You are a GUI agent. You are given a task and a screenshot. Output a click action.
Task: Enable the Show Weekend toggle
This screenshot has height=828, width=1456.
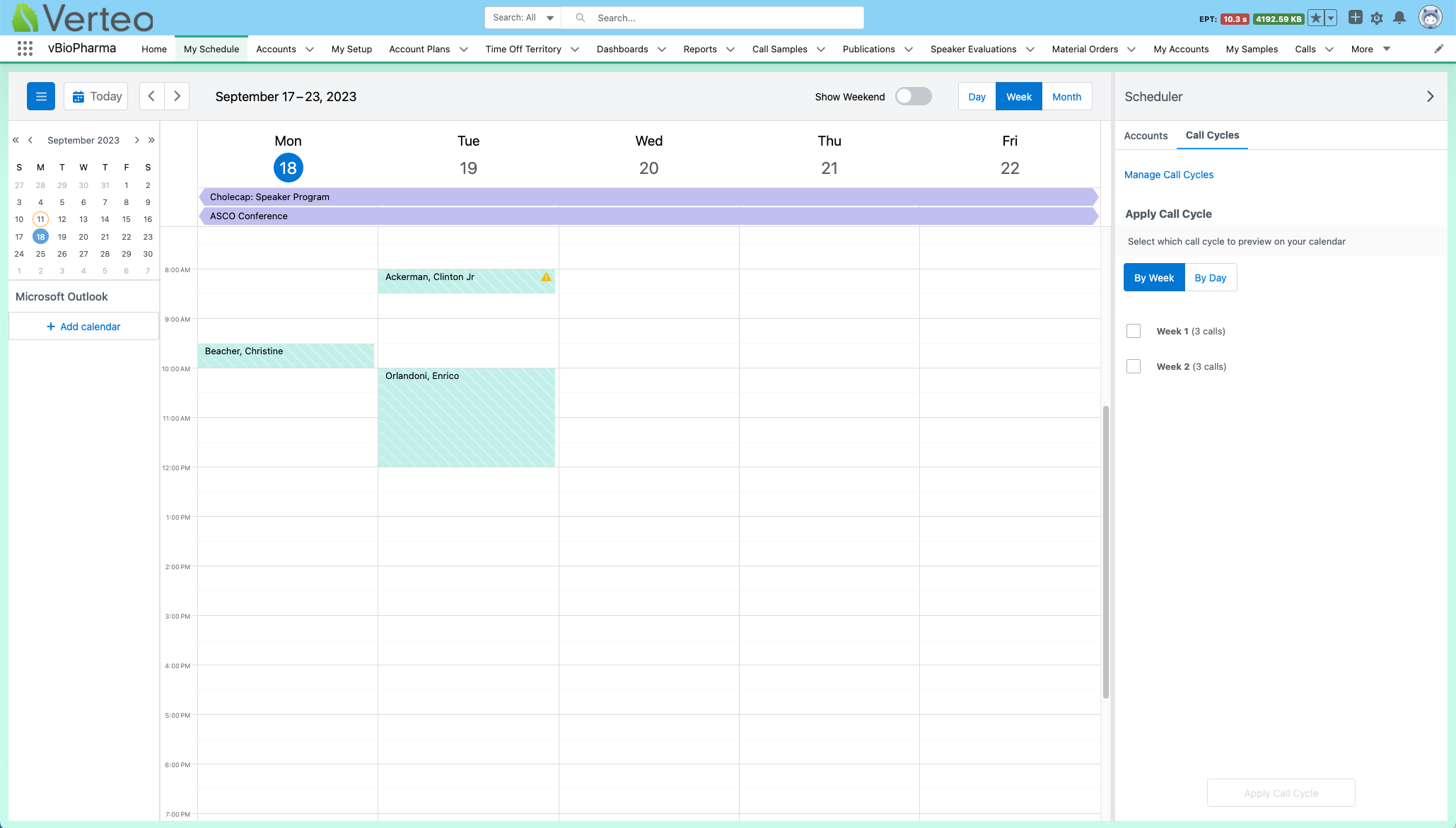pyautogui.click(x=913, y=96)
